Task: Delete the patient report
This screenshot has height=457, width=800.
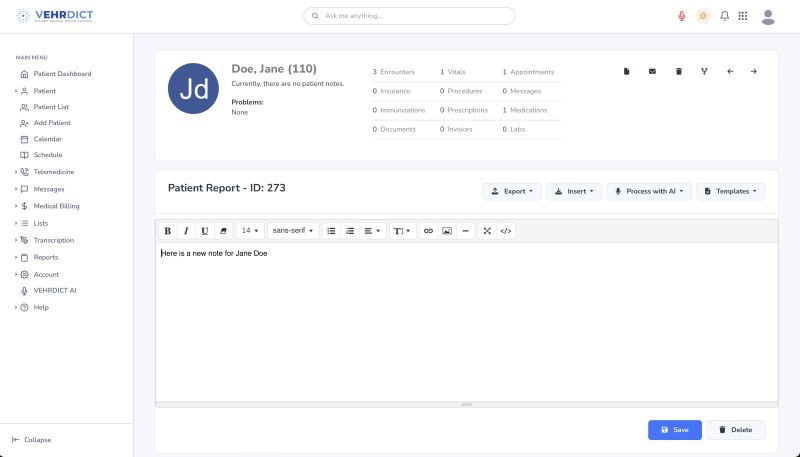Action: (736, 430)
